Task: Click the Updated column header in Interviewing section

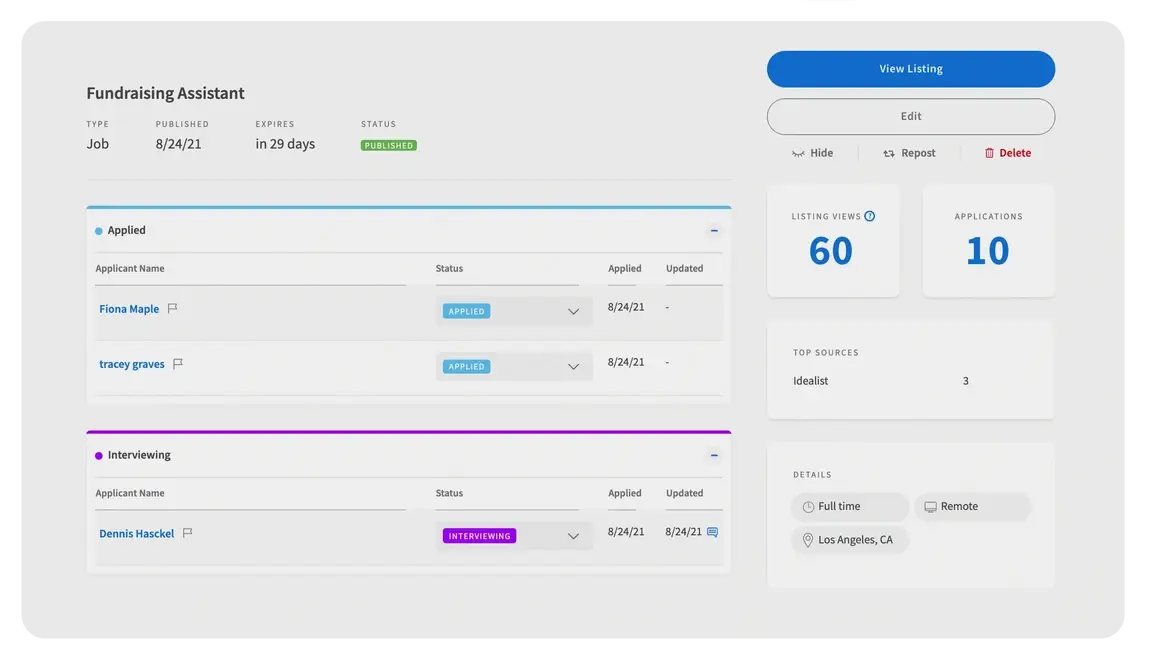Action: [x=684, y=493]
